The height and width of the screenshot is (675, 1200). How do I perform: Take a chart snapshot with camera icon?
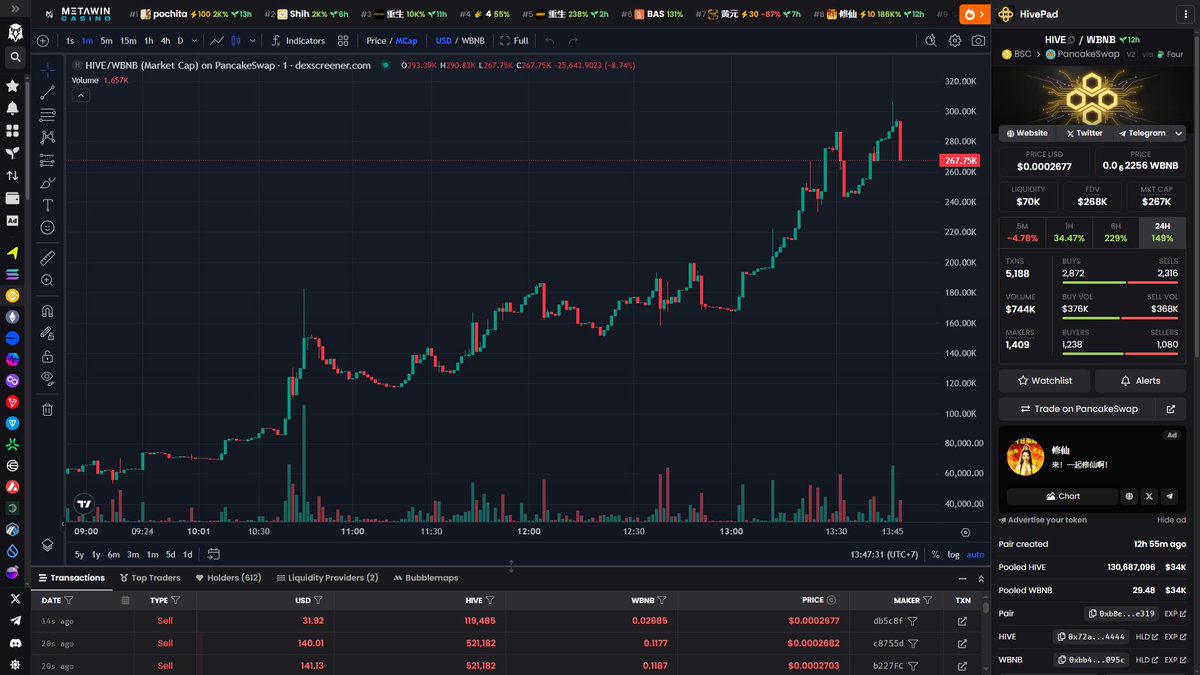pos(978,41)
